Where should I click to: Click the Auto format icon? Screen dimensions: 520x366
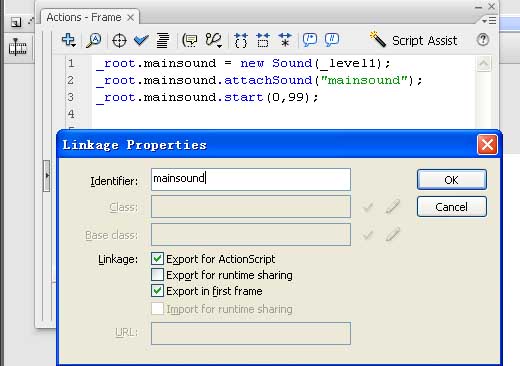[163, 41]
